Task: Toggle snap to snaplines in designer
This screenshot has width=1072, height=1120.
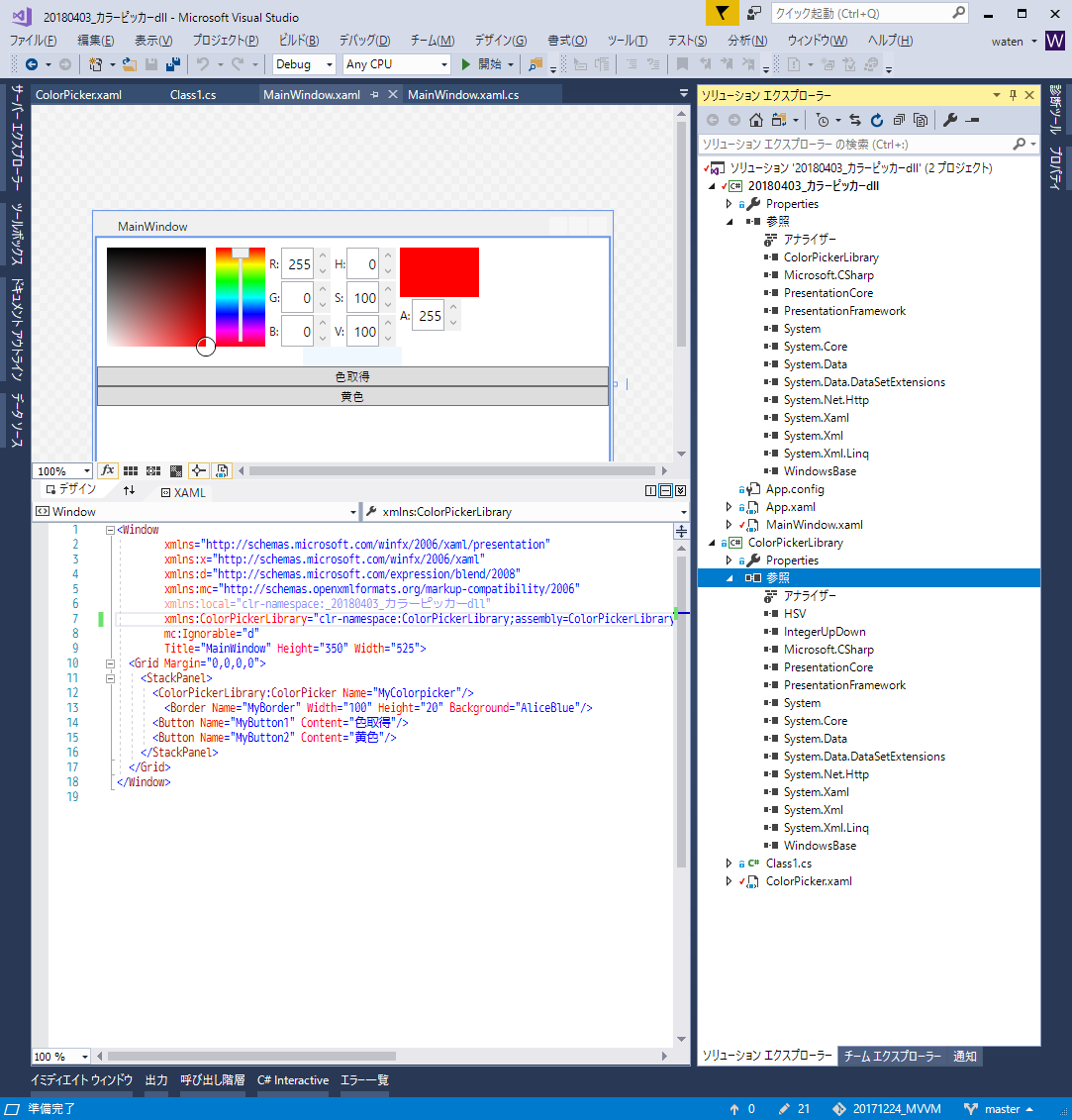Action: 199,470
